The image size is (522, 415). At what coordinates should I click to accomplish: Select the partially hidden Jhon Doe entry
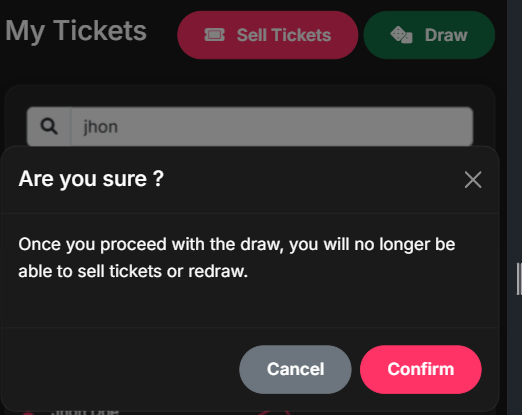coord(85,412)
